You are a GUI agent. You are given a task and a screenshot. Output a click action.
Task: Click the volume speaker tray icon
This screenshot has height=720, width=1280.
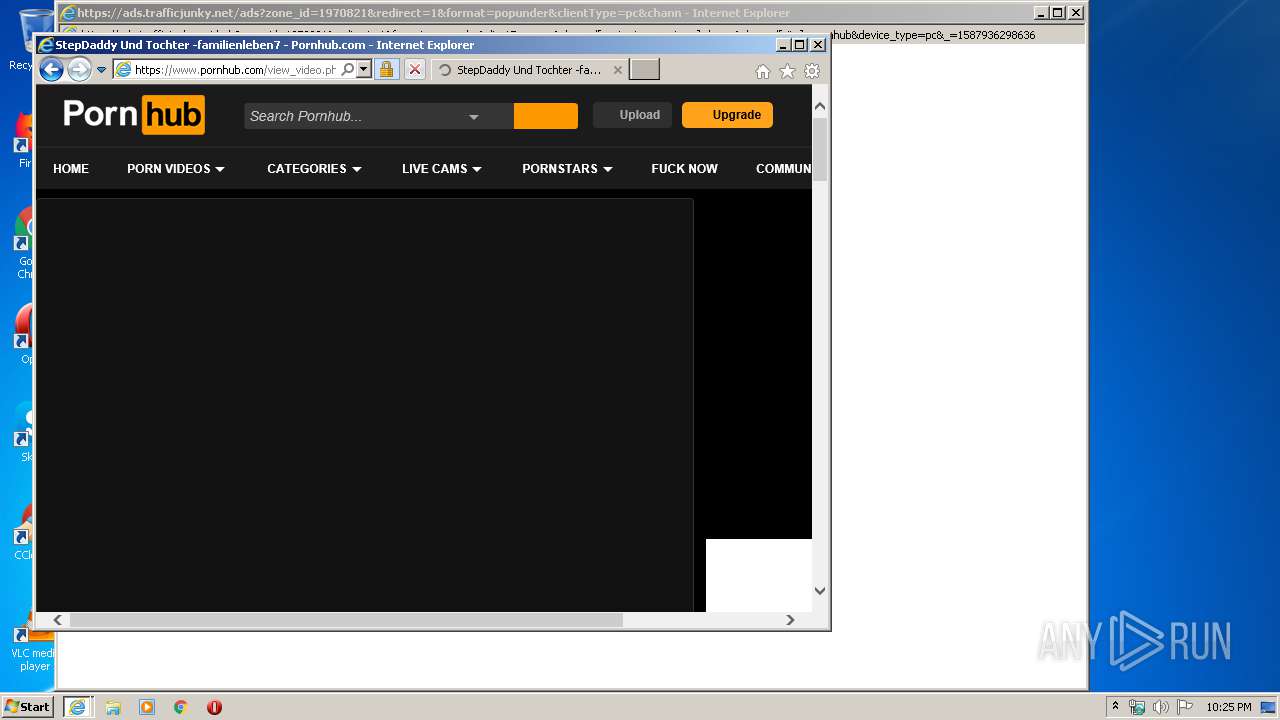(1160, 707)
